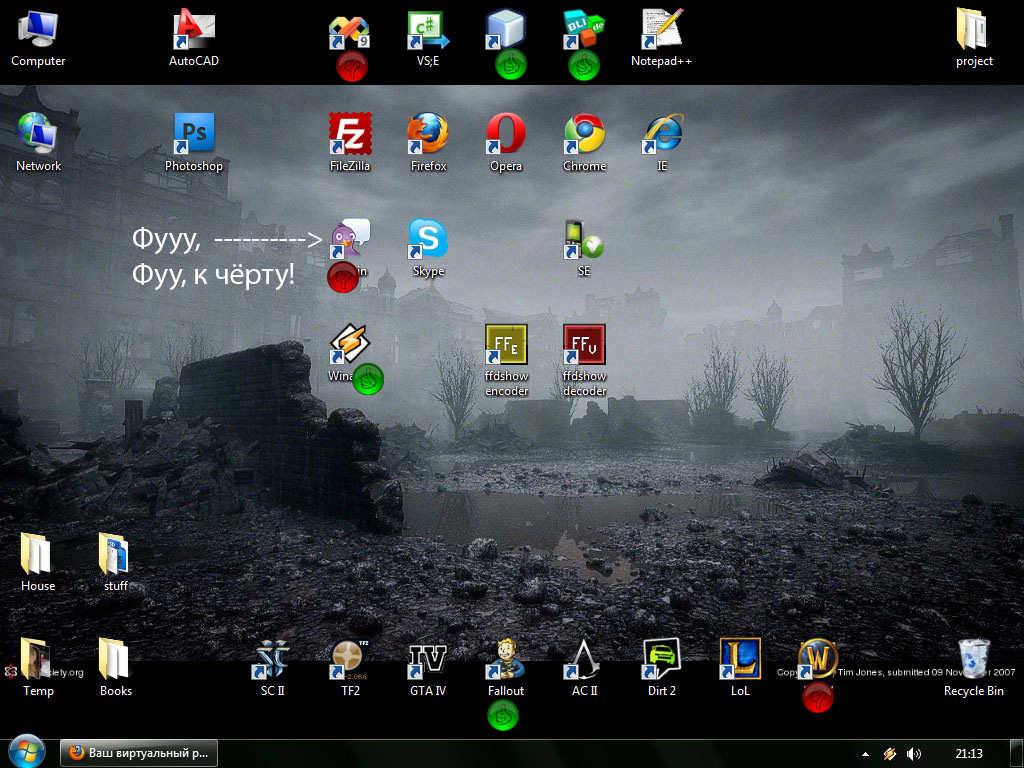The width and height of the screenshot is (1024, 768).
Task: Select the Skype desktop icon
Action: click(428, 240)
